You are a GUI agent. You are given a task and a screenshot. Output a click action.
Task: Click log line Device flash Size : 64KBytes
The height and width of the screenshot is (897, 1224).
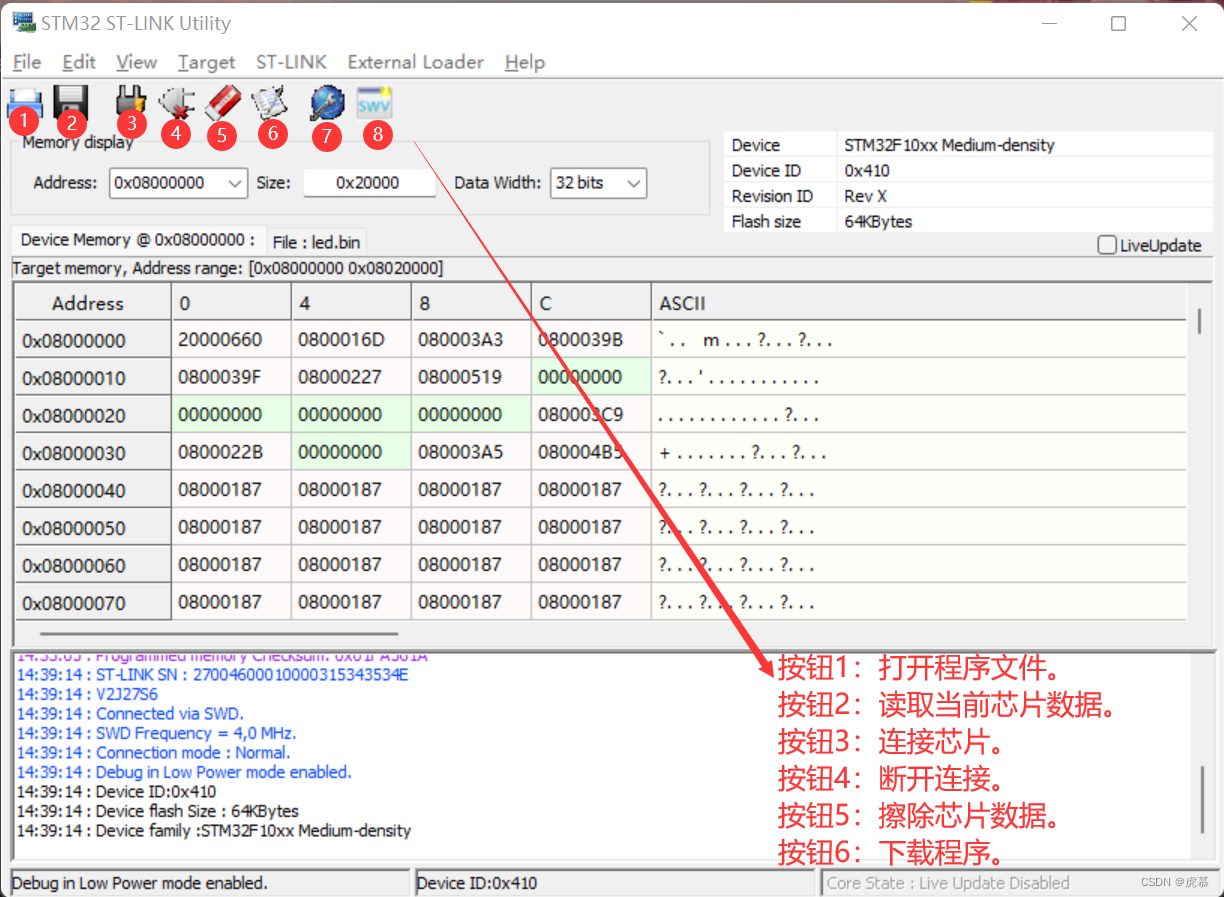[158, 811]
